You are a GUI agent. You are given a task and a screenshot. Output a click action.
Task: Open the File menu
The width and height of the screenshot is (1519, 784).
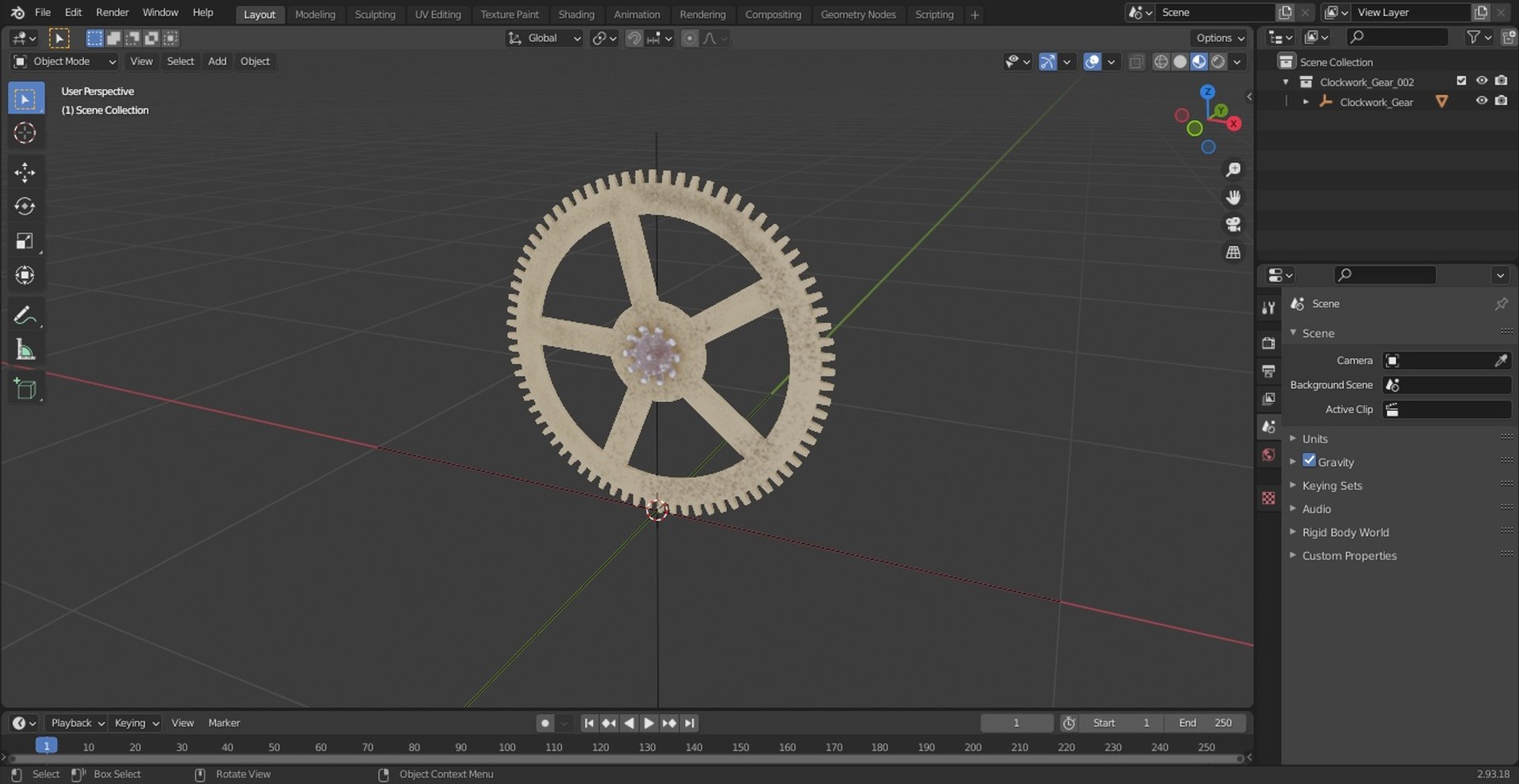43,13
